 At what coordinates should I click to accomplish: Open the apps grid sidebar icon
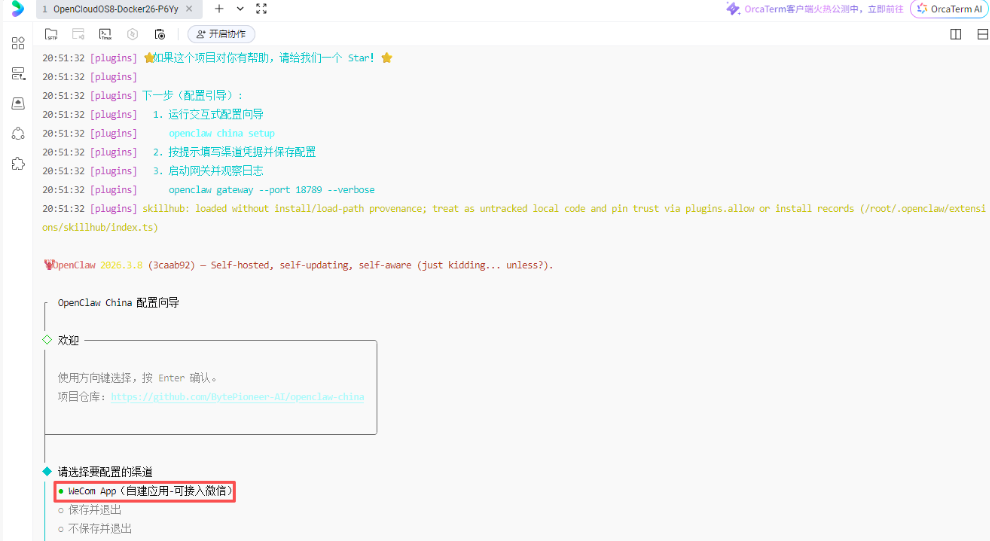pos(18,43)
